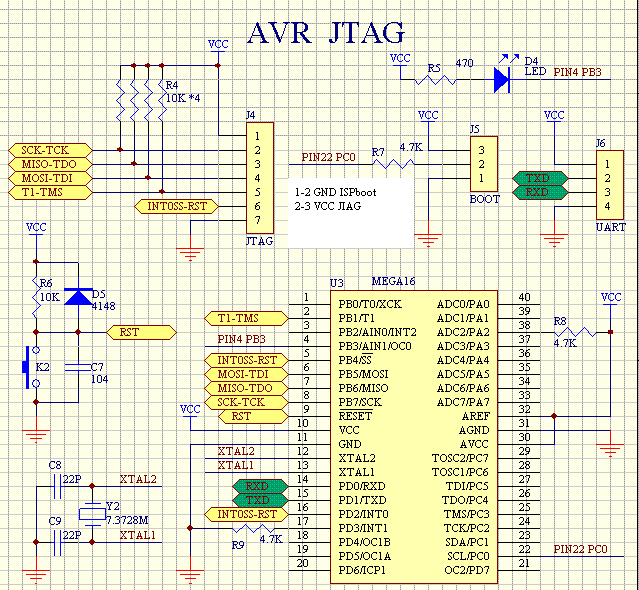639x590 pixels.
Task: Click the INT0SS-RST port at J4 pin 6
Action: (x=176, y=206)
